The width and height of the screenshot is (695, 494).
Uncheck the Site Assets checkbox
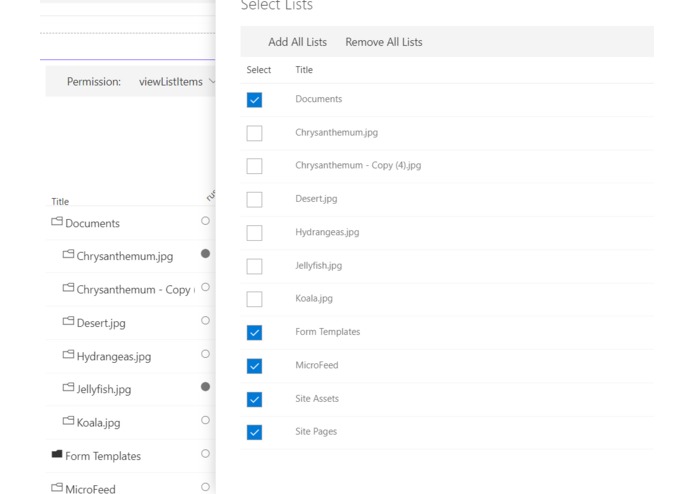click(x=254, y=399)
